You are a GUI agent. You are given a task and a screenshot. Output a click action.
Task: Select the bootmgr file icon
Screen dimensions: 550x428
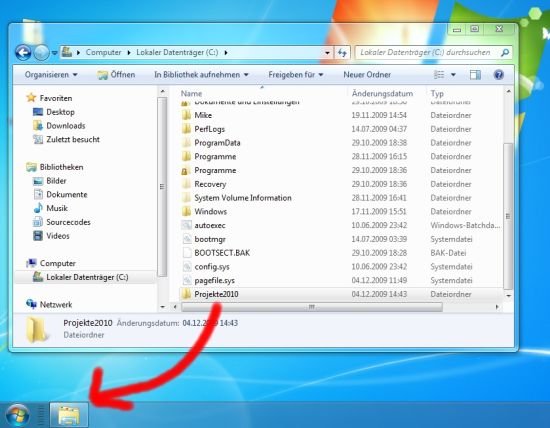[187, 239]
